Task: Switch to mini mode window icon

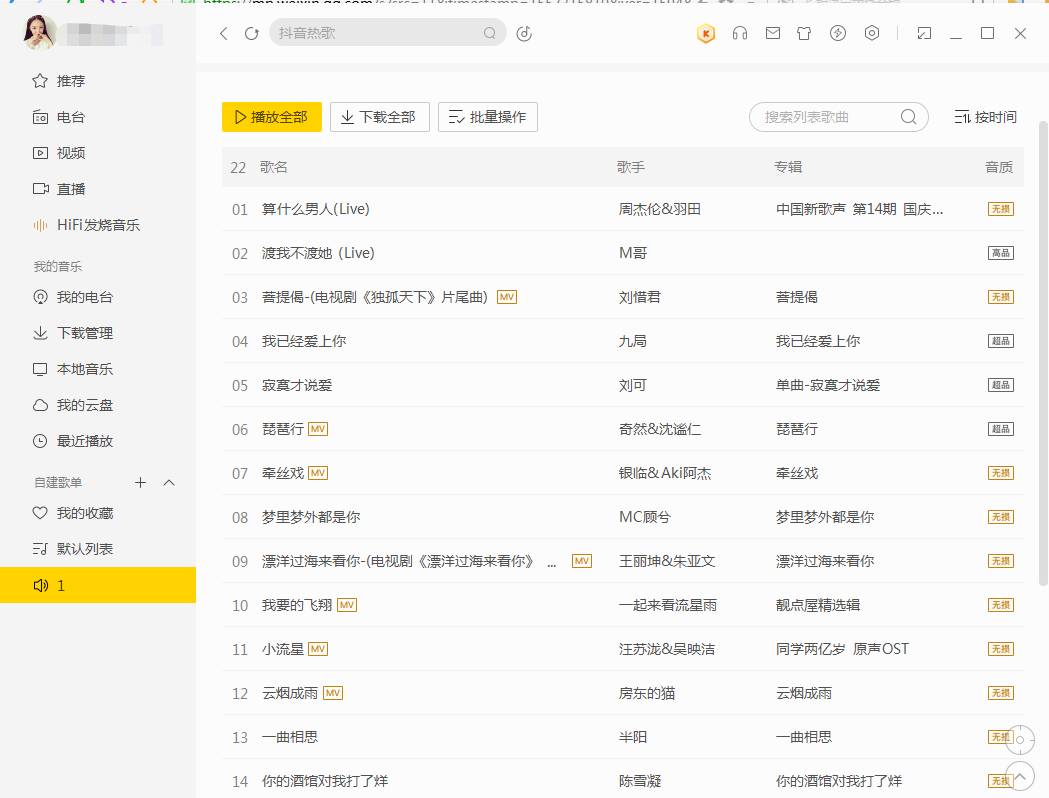Action: [925, 33]
